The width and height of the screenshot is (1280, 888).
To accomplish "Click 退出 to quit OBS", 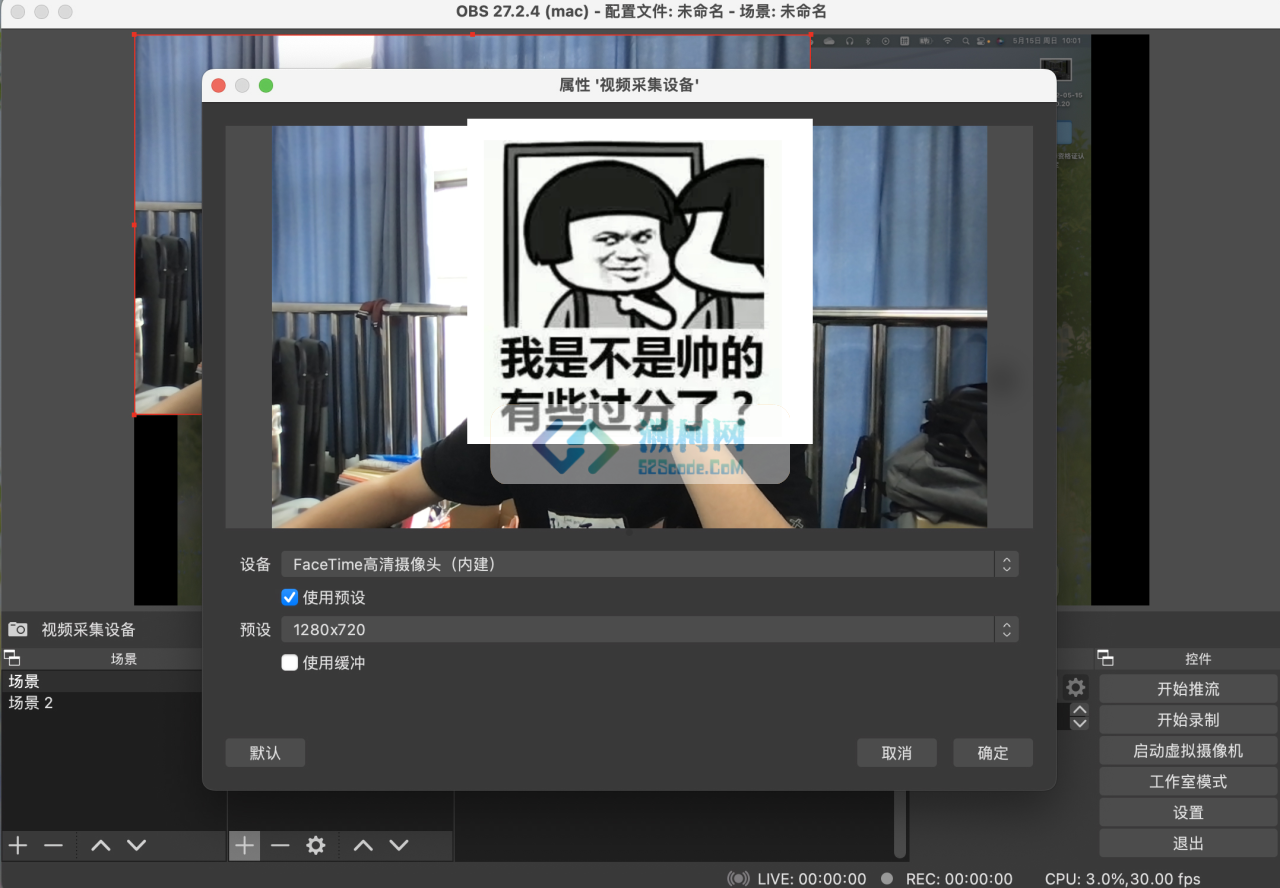I will point(1188,844).
